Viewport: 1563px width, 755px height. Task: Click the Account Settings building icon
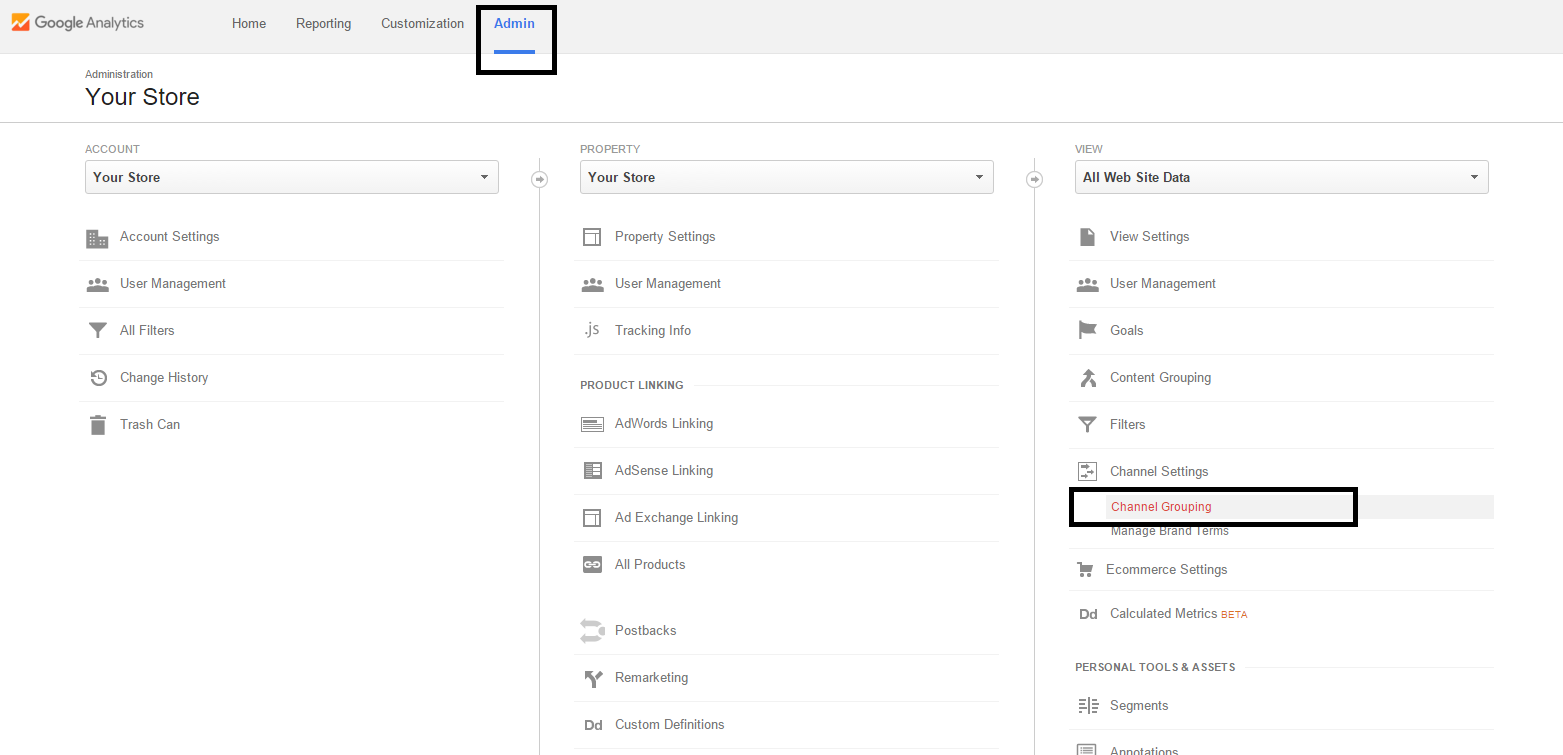pos(97,238)
